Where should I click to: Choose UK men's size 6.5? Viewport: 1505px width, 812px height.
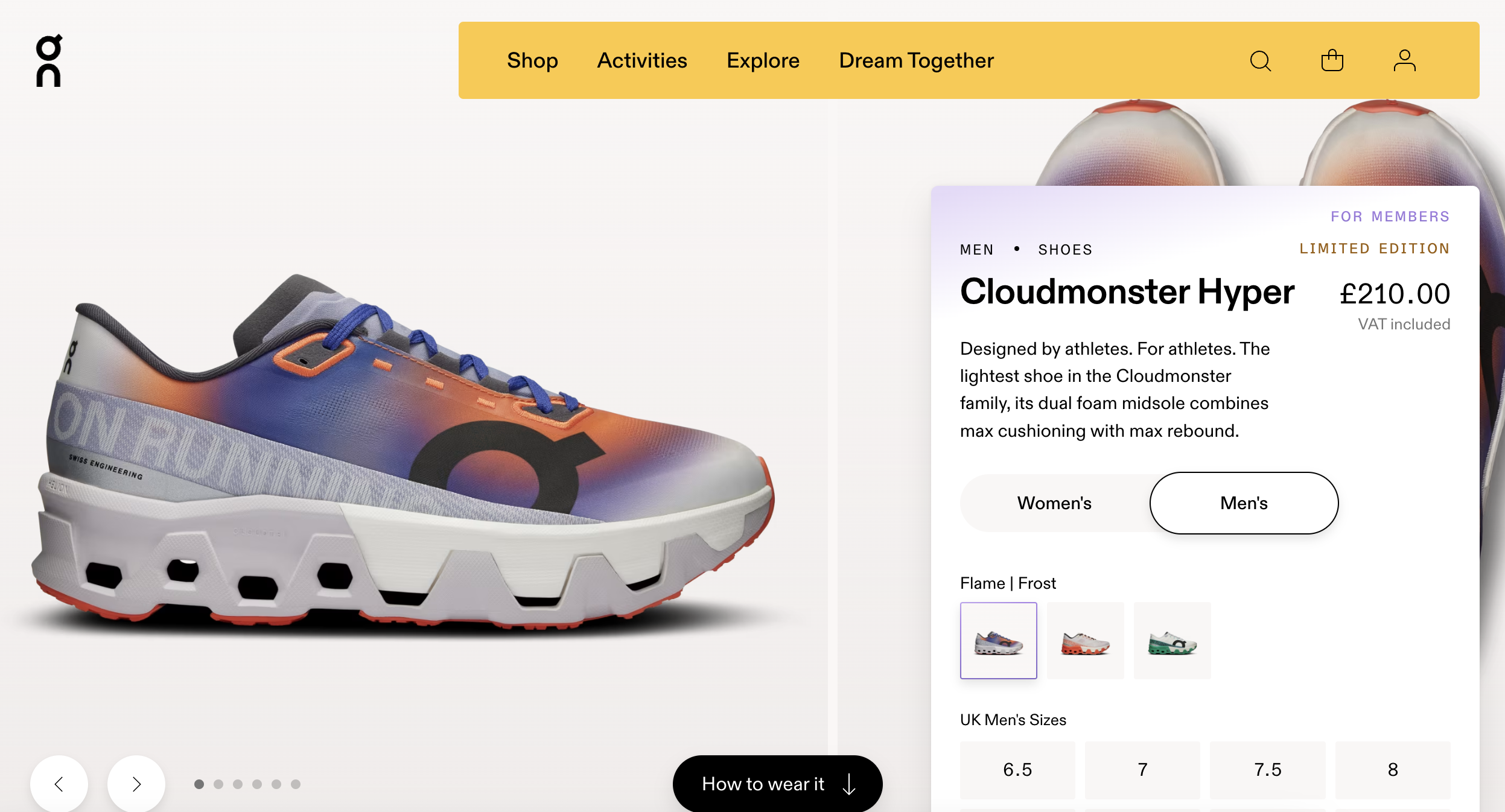pyautogui.click(x=1017, y=770)
